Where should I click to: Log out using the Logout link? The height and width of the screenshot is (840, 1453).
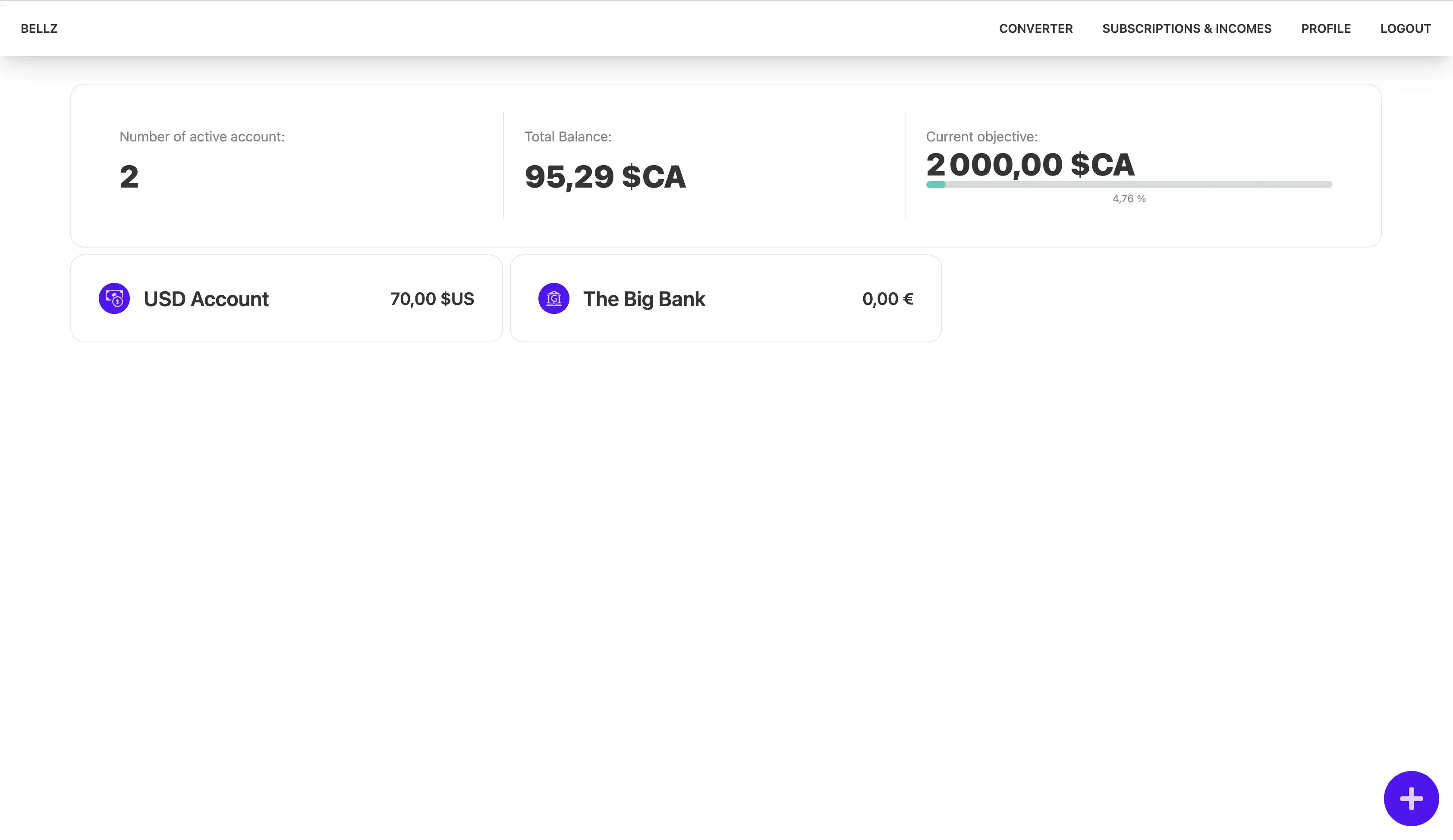pyautogui.click(x=1405, y=28)
